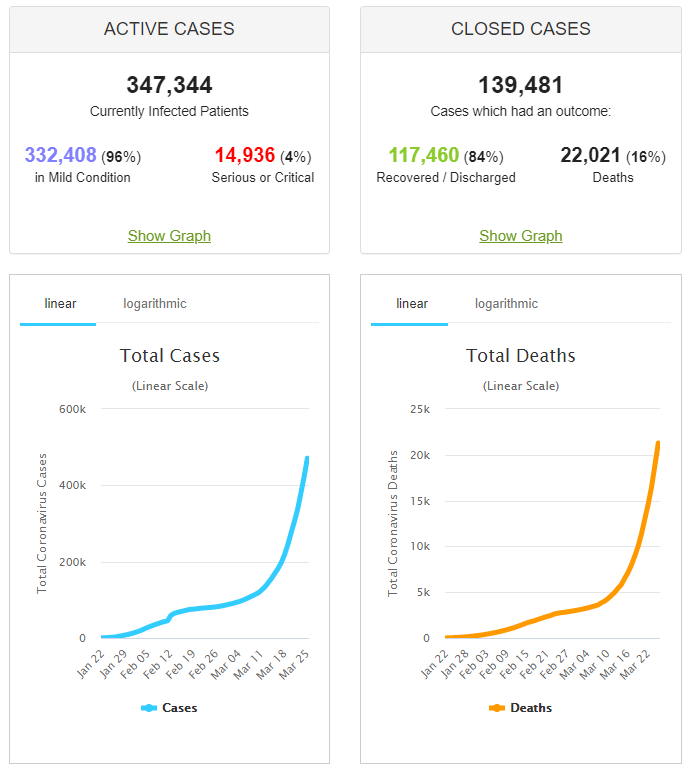Switch Total Cases chart to logarithmic
Screen dimensions: 691x770
click(155, 304)
